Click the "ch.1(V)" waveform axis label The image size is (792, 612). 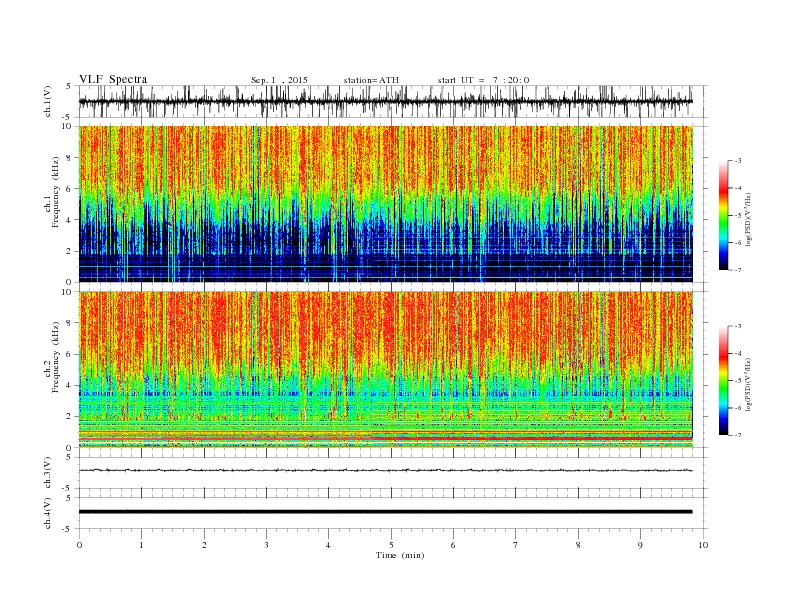pyautogui.click(x=48, y=101)
